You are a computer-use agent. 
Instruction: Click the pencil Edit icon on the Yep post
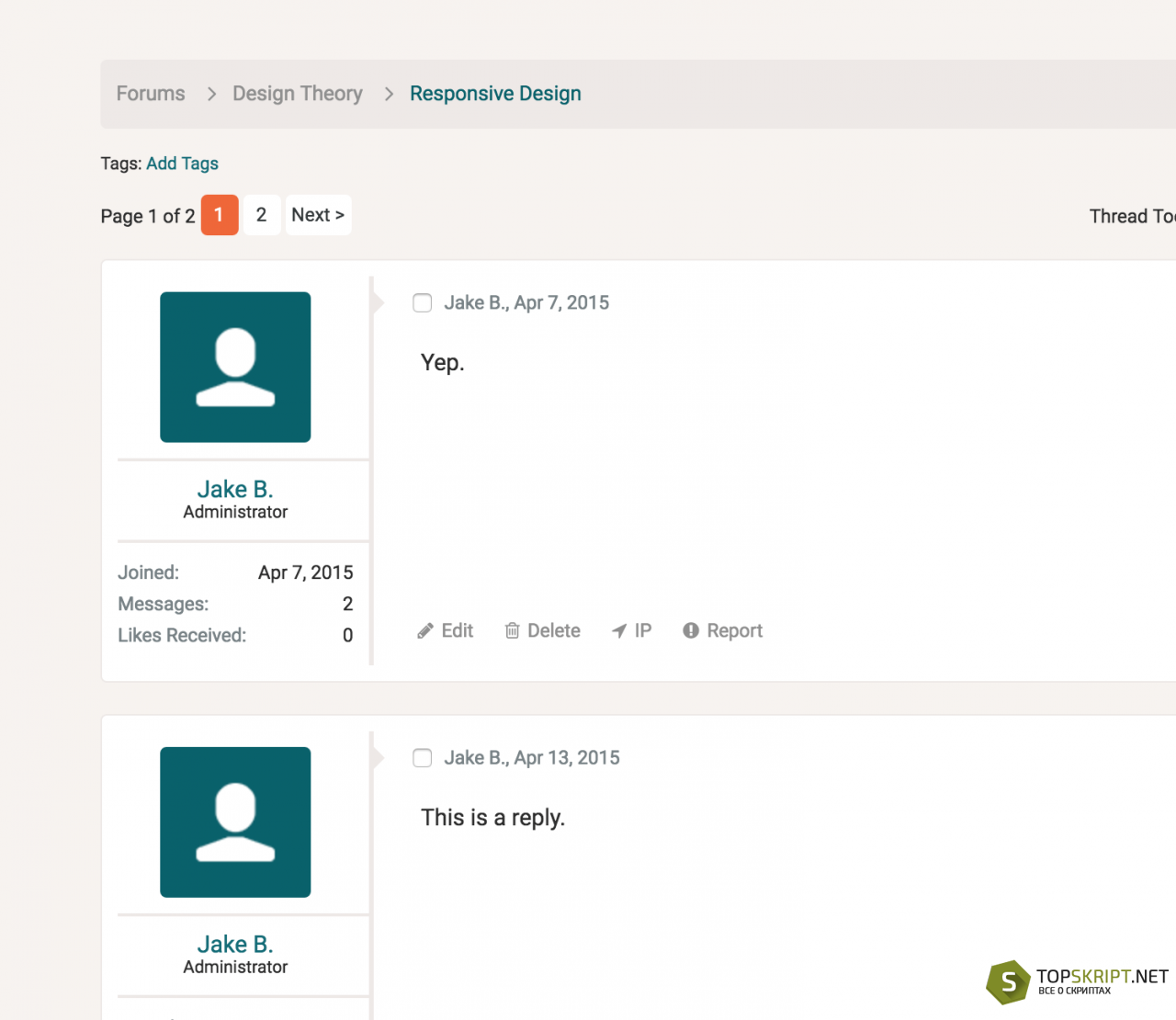425,630
